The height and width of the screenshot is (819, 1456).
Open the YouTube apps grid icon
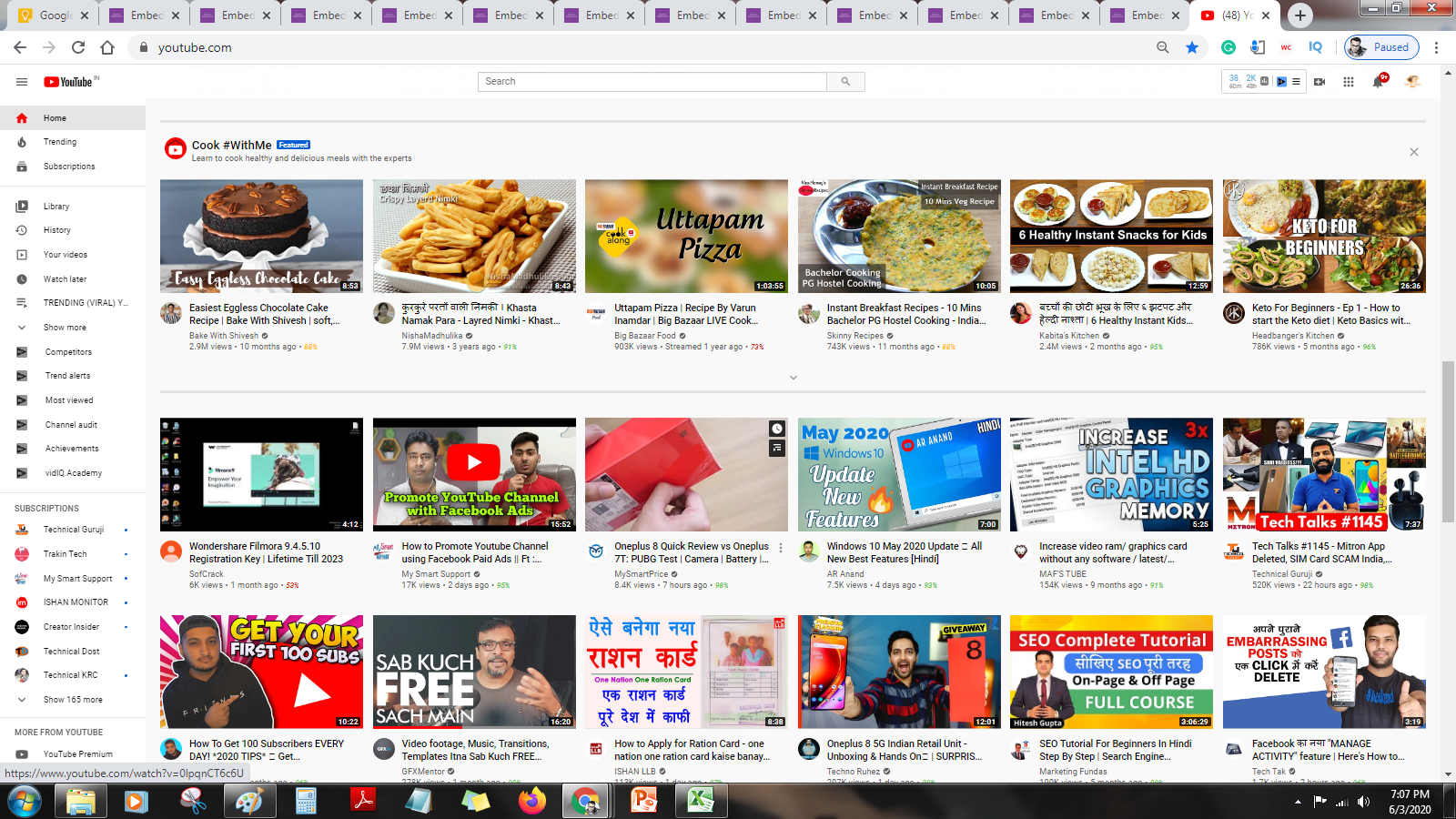tap(1349, 82)
